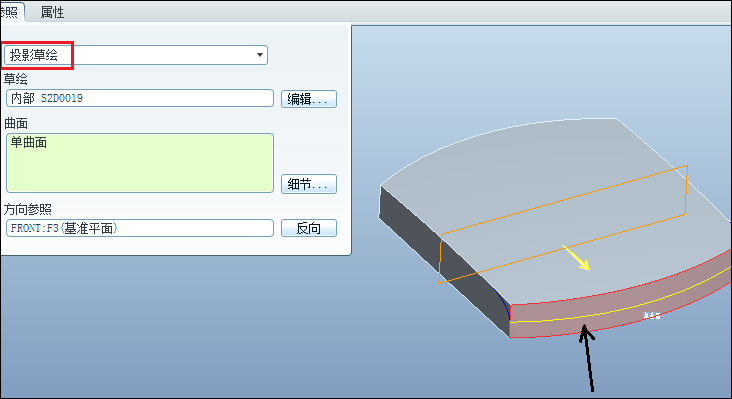This screenshot has height=399, width=732.
Task: Select the 内部 S2D0019 sketch field
Action: click(140, 98)
